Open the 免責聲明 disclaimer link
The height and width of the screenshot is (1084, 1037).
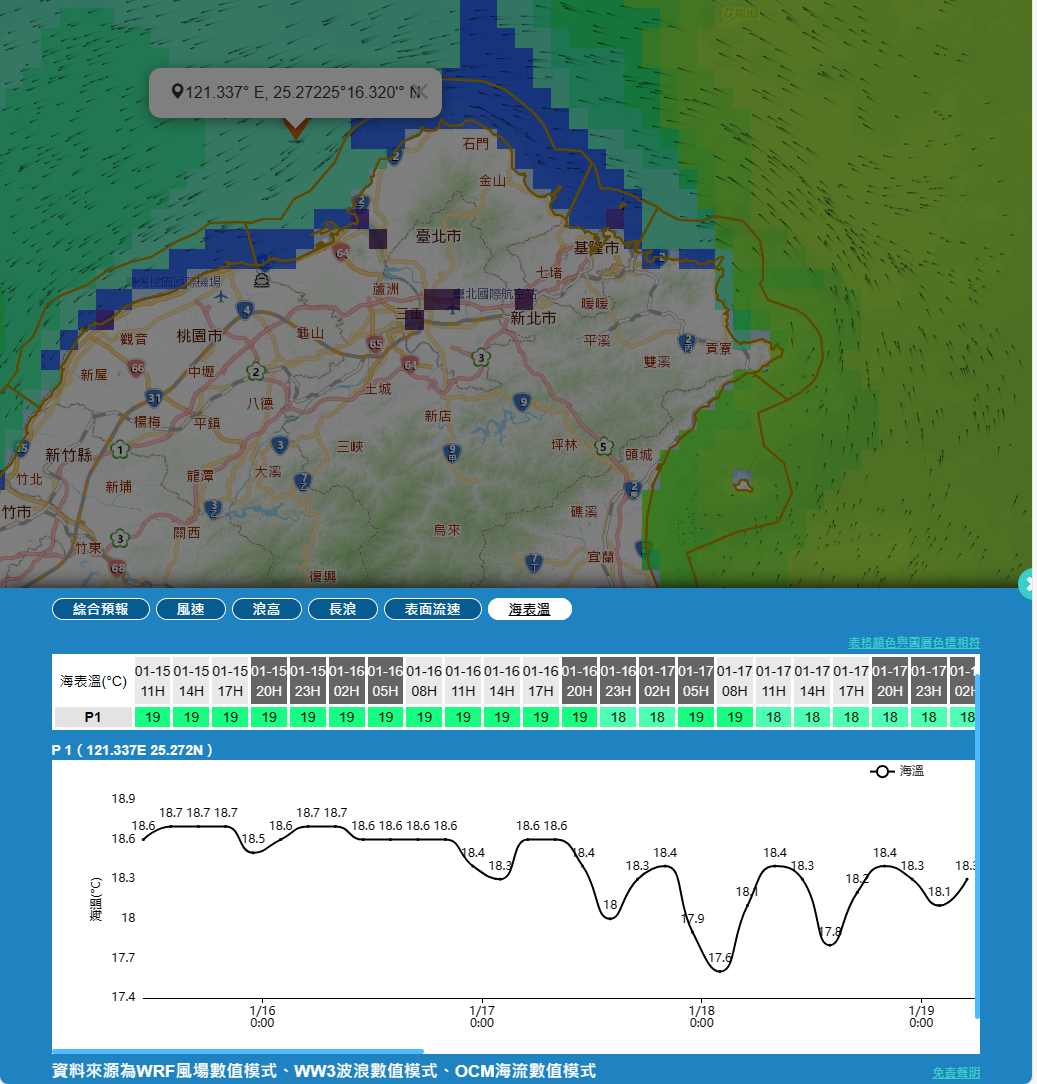pos(955,1072)
